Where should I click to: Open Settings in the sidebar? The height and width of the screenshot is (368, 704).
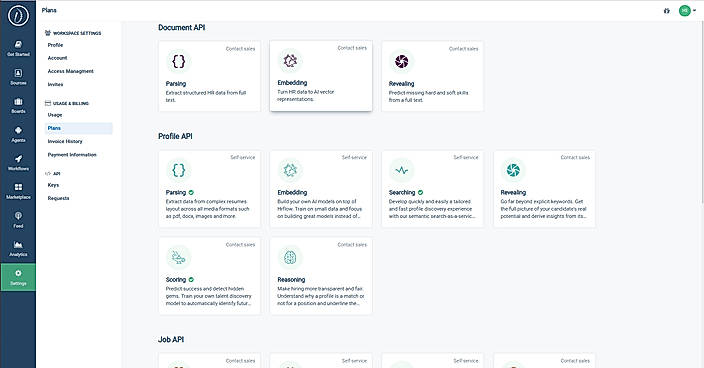(18, 277)
